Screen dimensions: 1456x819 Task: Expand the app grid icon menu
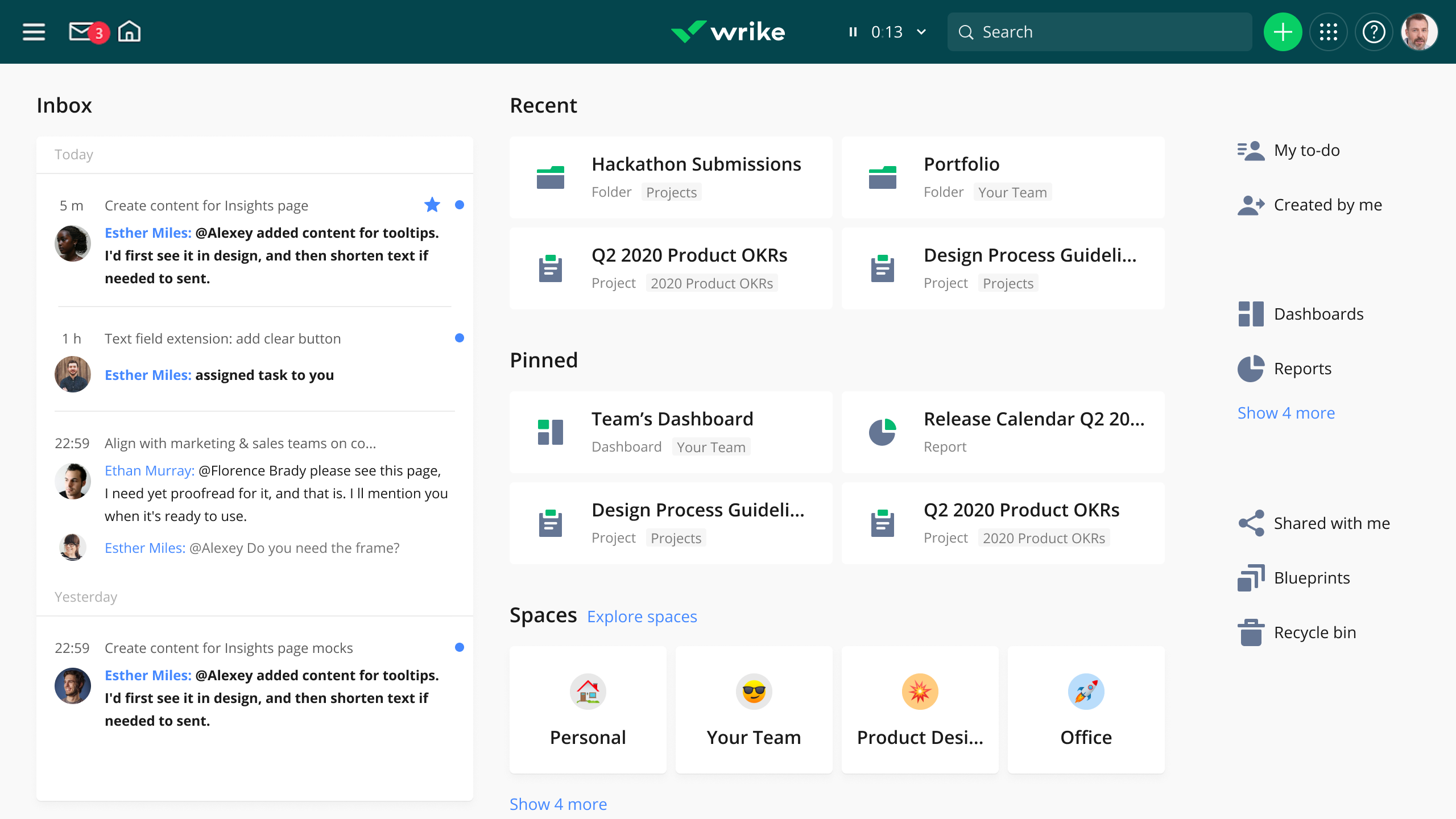(1329, 32)
